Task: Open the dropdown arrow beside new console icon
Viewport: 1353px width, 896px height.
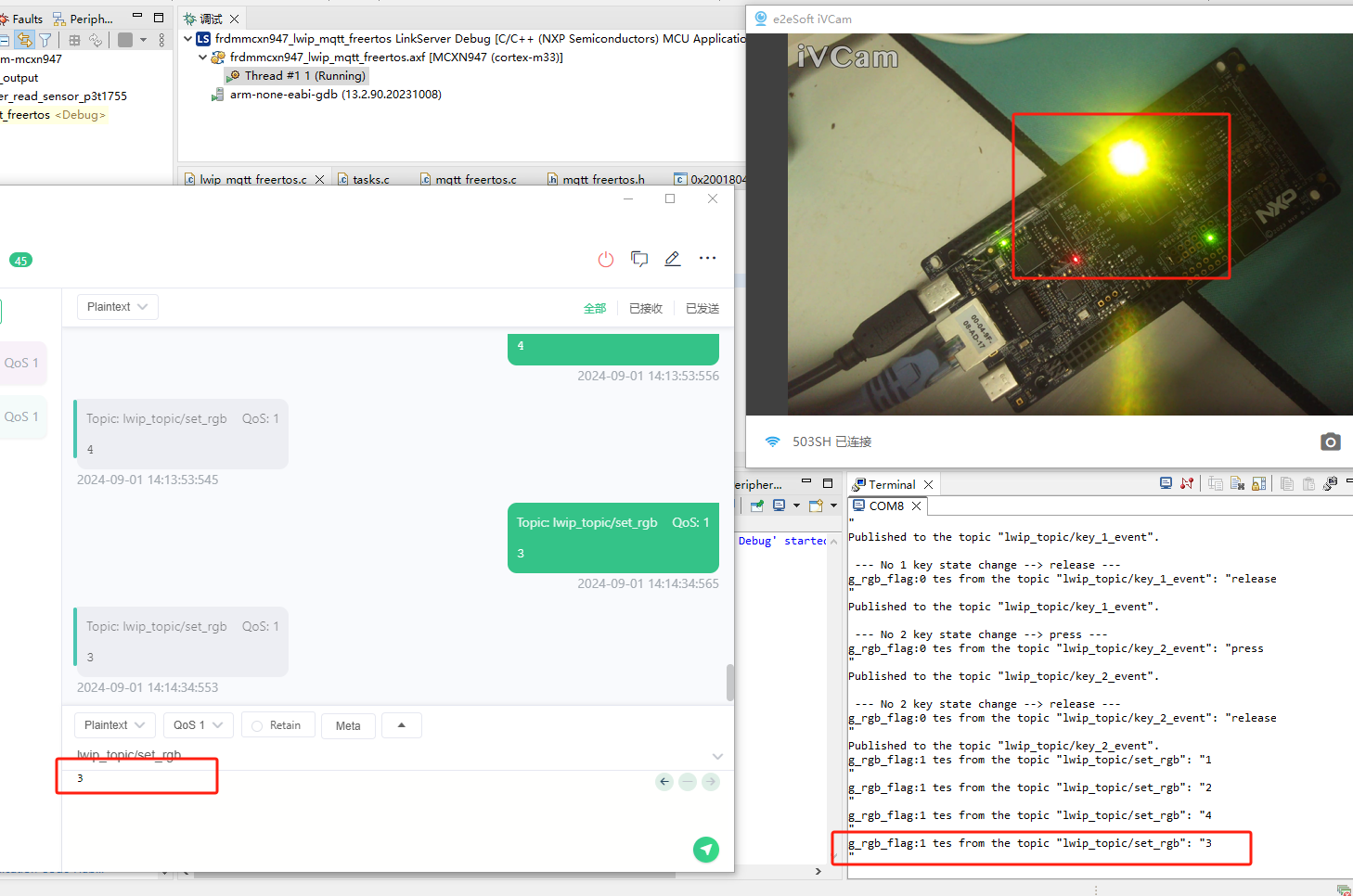Action: 833,506
